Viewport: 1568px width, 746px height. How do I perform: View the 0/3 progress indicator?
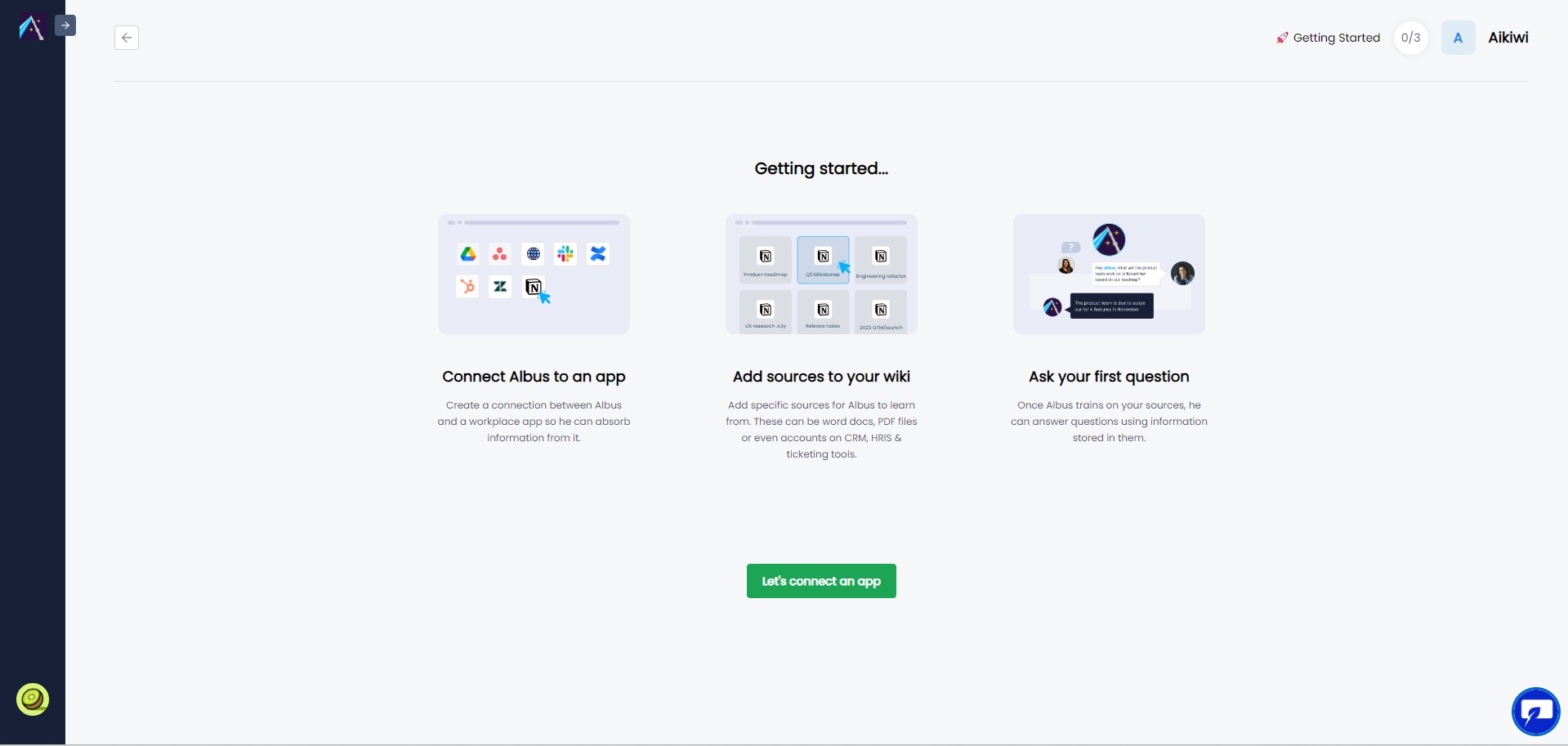pyautogui.click(x=1411, y=38)
